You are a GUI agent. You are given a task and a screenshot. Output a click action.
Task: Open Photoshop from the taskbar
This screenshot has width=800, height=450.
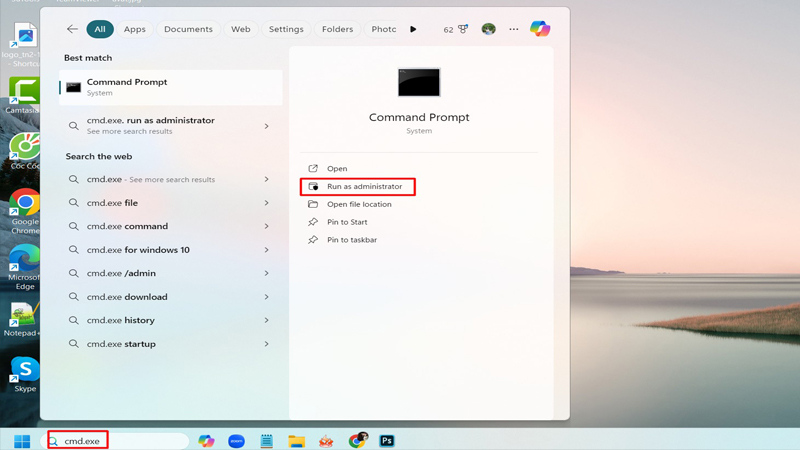pyautogui.click(x=387, y=440)
